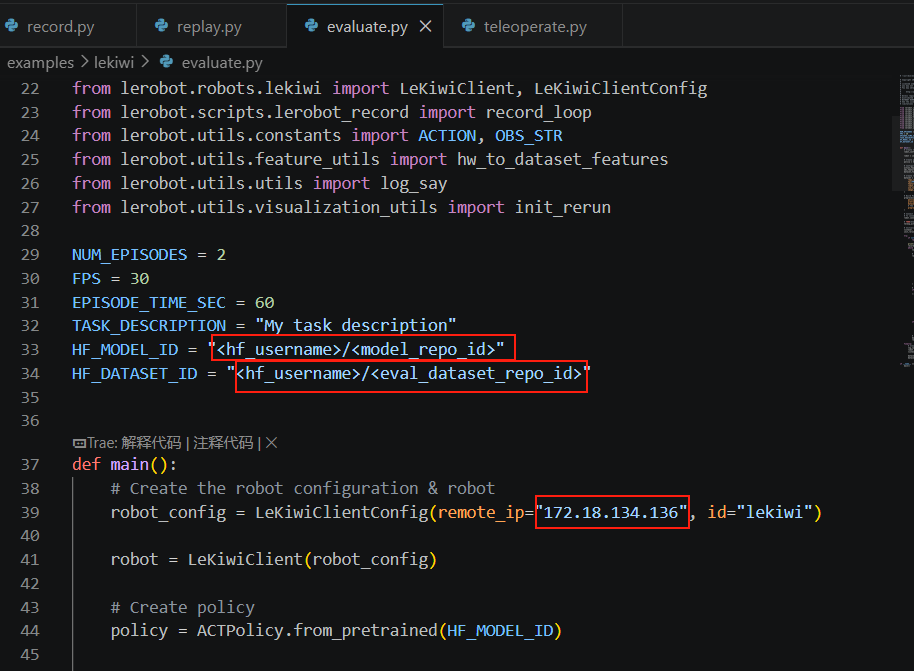
Task: Open the teleoperate.py tab
Action: point(535,27)
